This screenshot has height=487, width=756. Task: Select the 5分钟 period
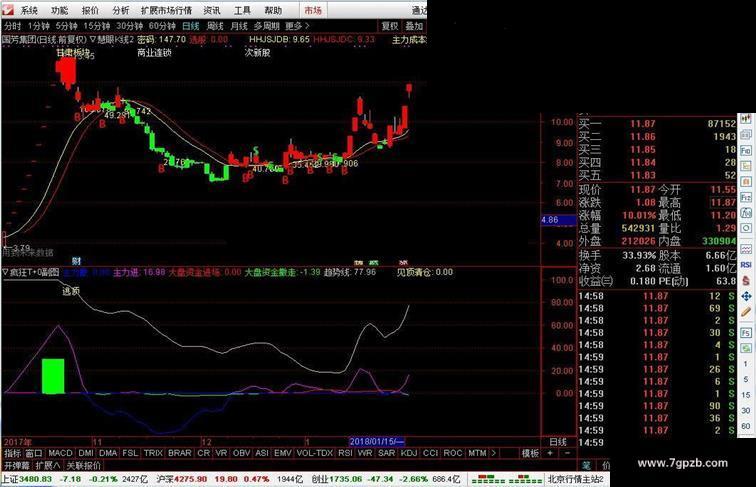pyautogui.click(x=66, y=26)
